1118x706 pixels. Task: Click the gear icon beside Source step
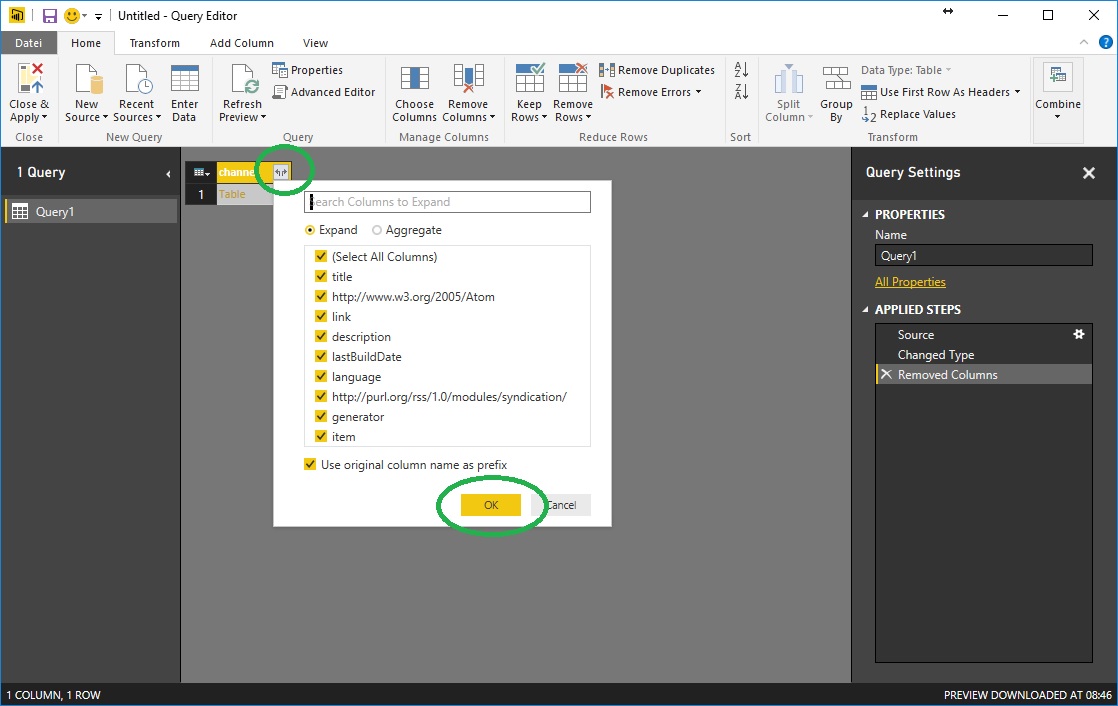[1078, 335]
